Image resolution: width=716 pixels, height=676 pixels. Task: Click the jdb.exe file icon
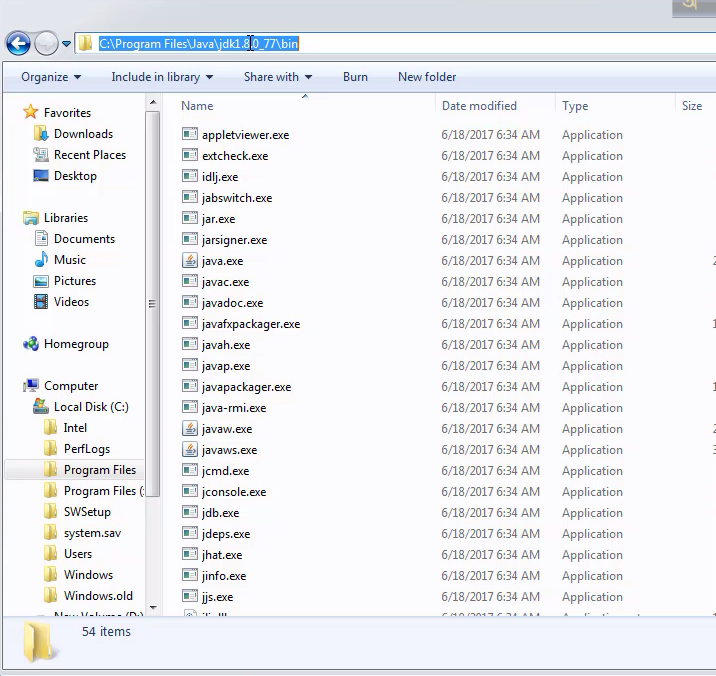[x=190, y=512]
